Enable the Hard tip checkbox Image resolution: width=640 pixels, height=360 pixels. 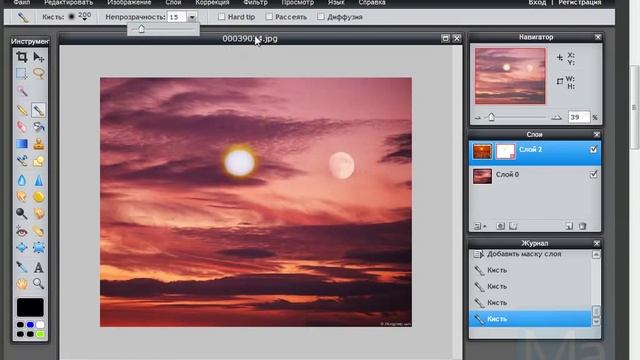[221, 17]
